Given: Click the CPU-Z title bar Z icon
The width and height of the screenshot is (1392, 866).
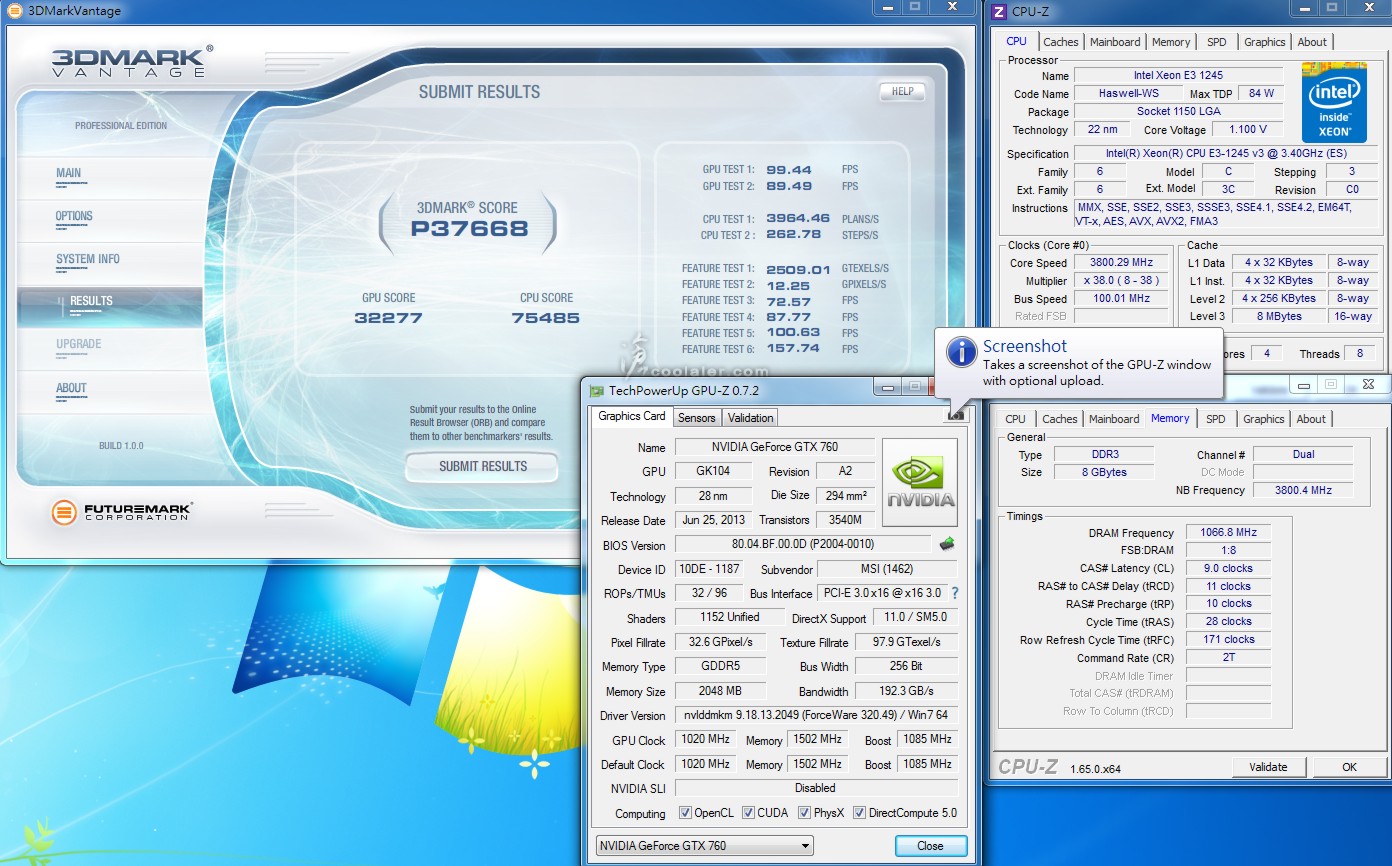Looking at the screenshot, I should coord(999,11).
